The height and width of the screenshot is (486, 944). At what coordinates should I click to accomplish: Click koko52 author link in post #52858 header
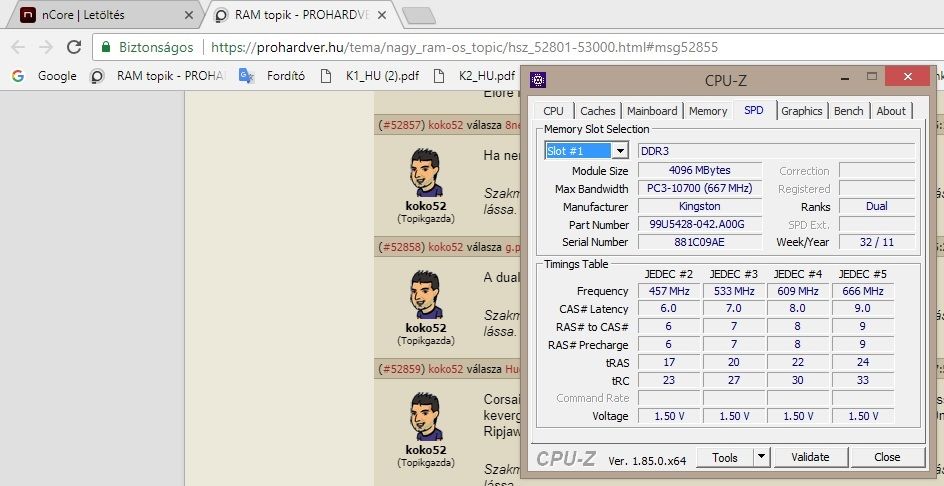(x=446, y=247)
